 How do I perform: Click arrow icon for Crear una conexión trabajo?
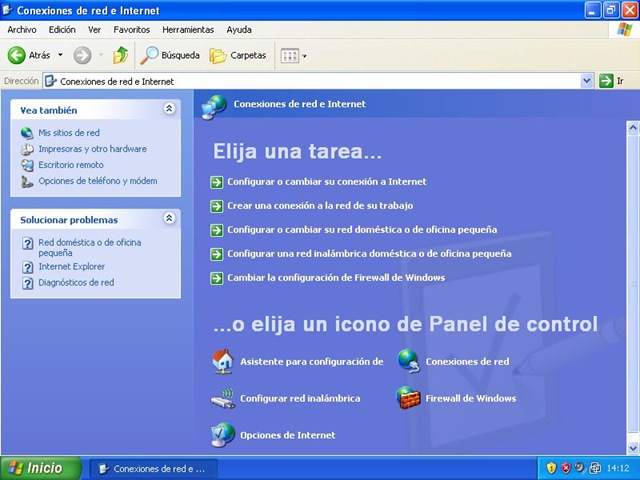(216, 206)
